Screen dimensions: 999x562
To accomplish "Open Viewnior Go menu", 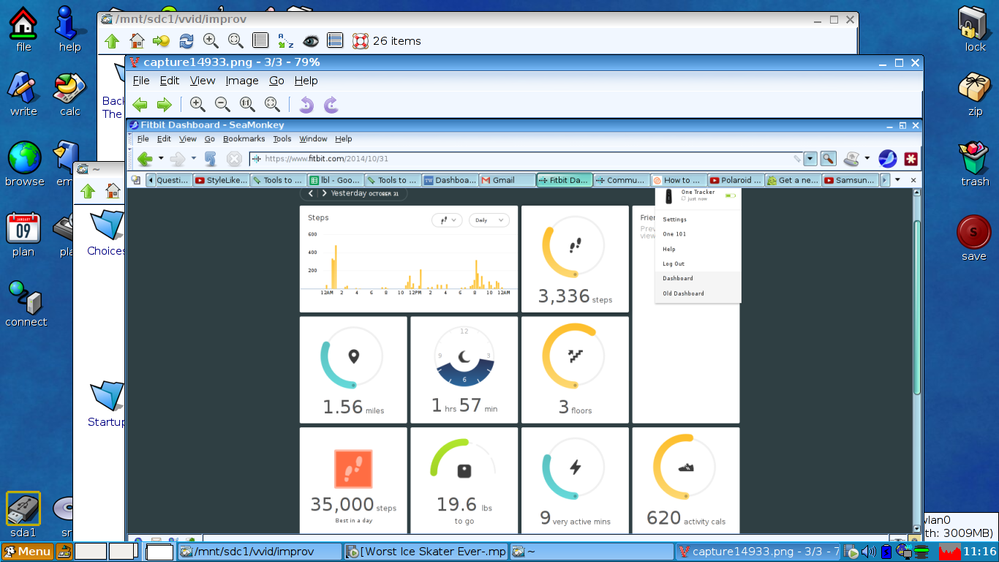I will (277, 81).
